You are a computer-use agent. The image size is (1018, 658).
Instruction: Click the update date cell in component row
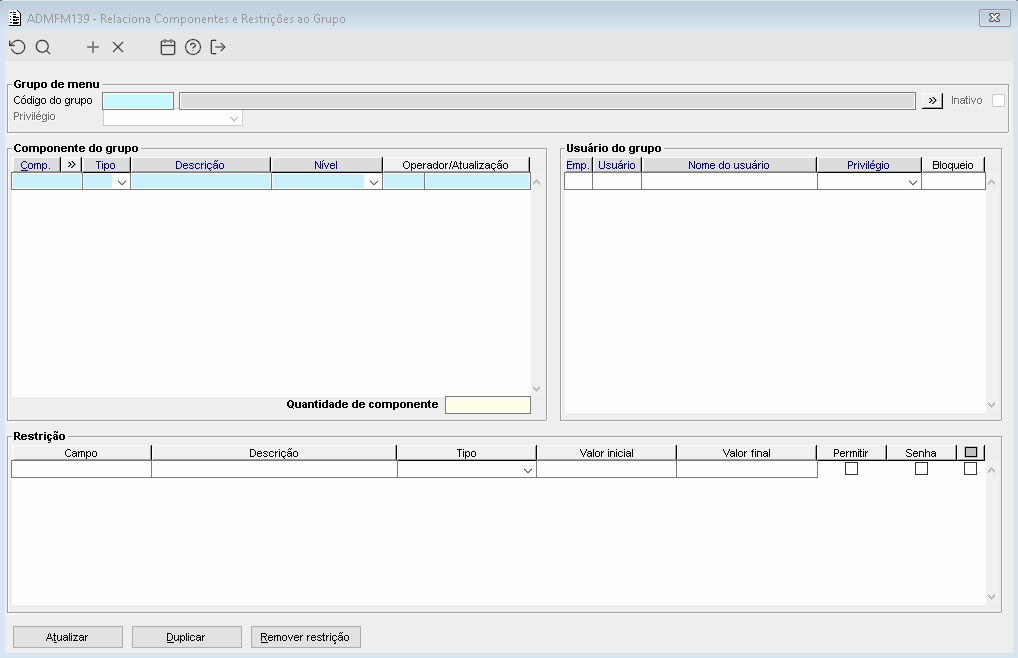click(x=478, y=182)
